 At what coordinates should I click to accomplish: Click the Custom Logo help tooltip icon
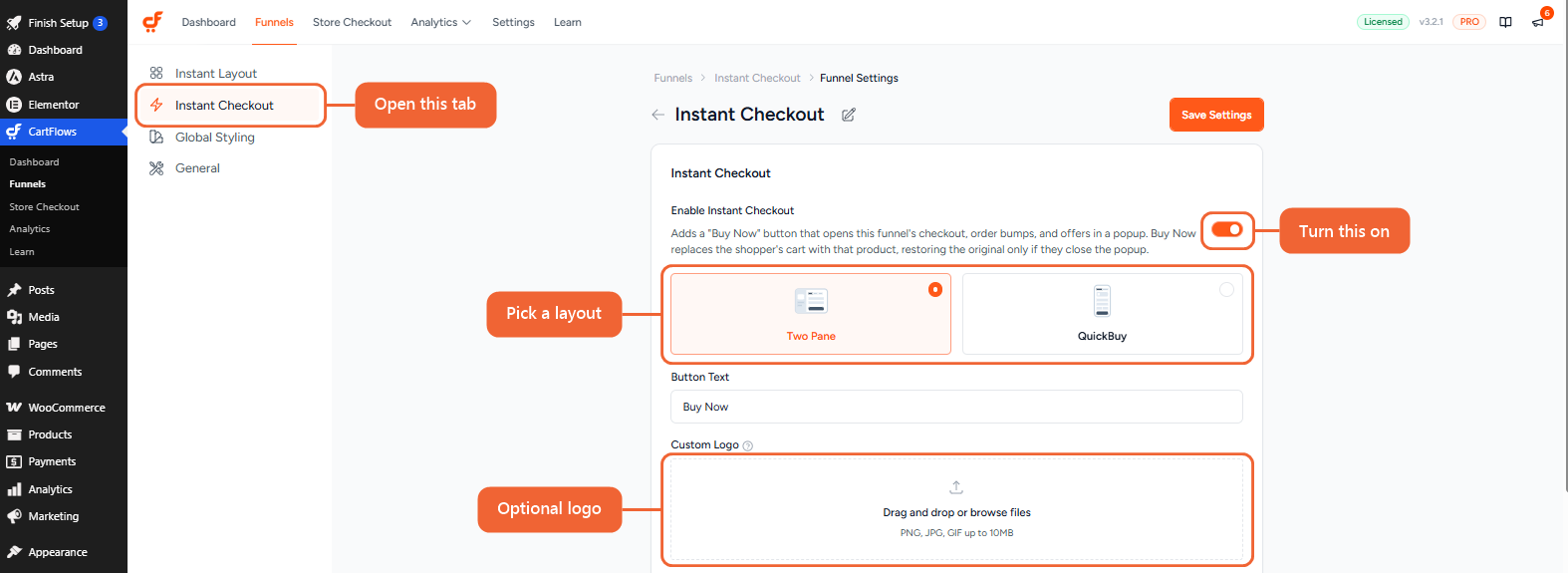tap(748, 445)
